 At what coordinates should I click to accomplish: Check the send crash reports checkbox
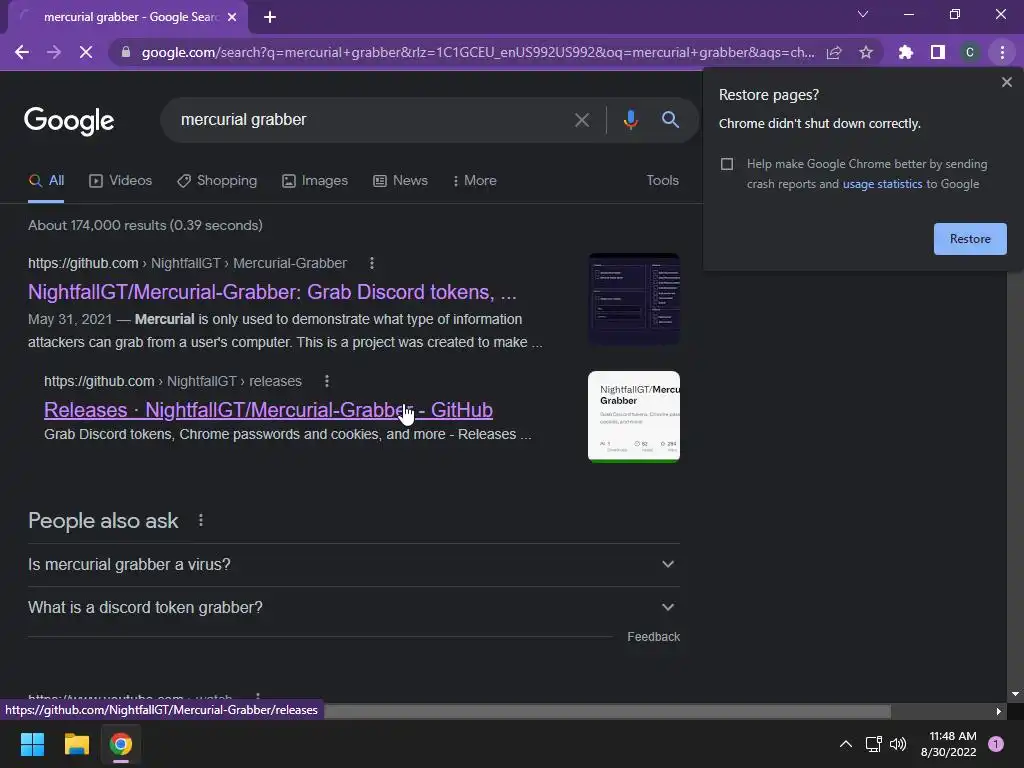click(727, 164)
